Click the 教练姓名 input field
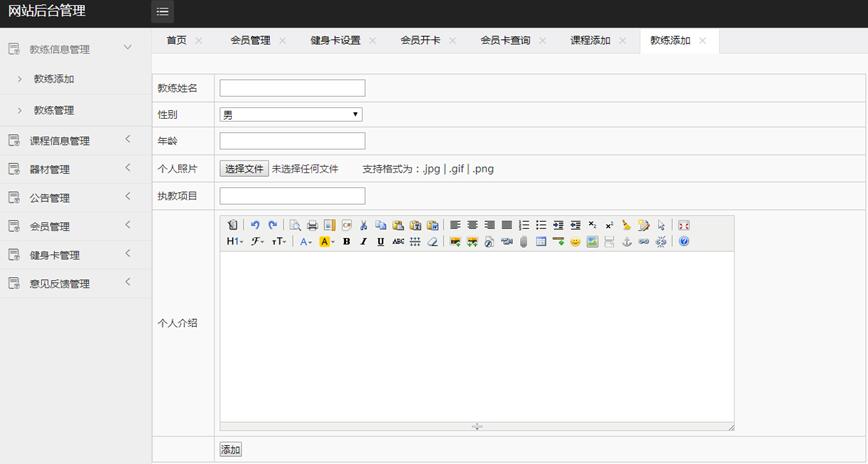 292,88
